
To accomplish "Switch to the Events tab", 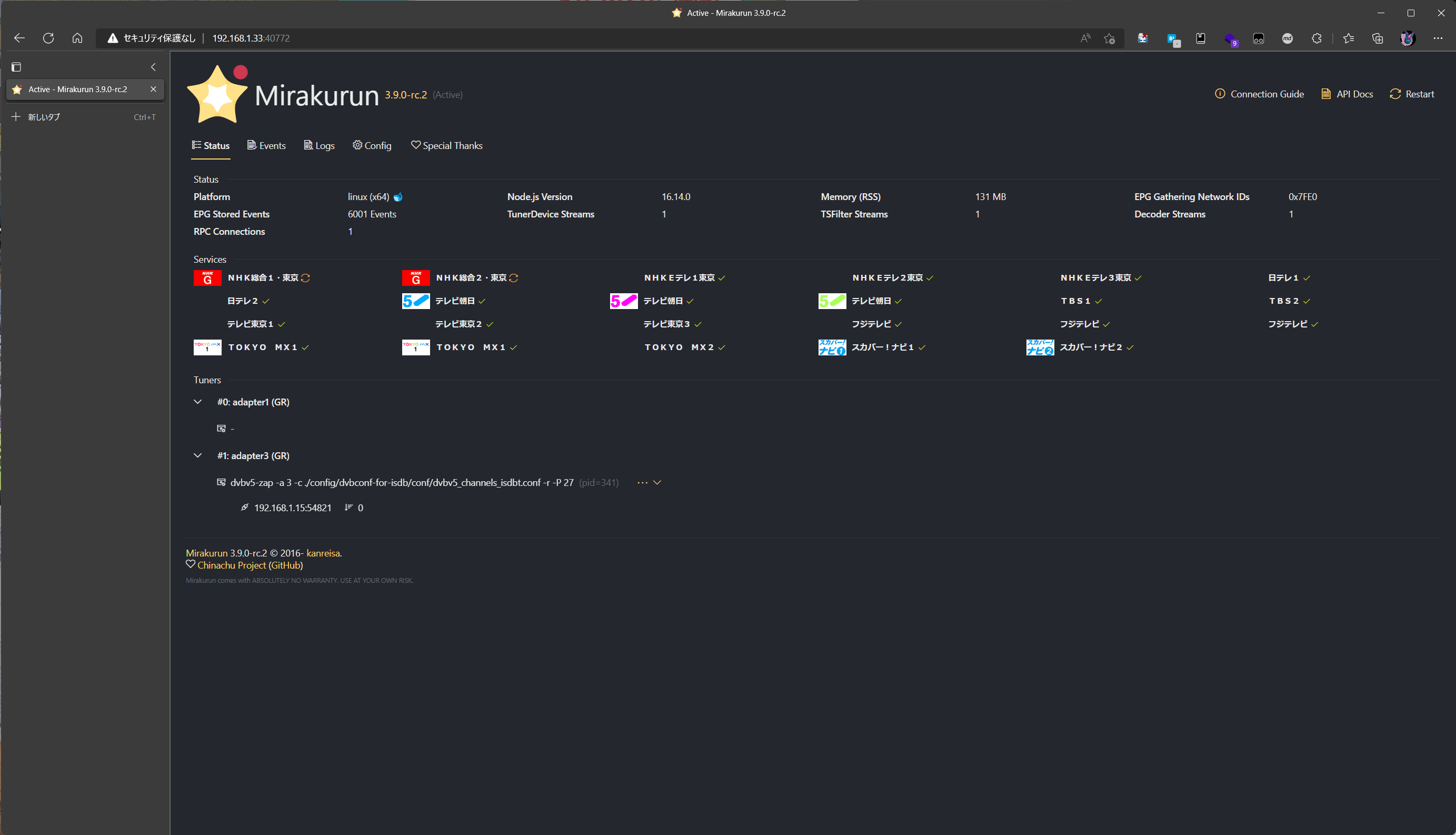I will 266,146.
